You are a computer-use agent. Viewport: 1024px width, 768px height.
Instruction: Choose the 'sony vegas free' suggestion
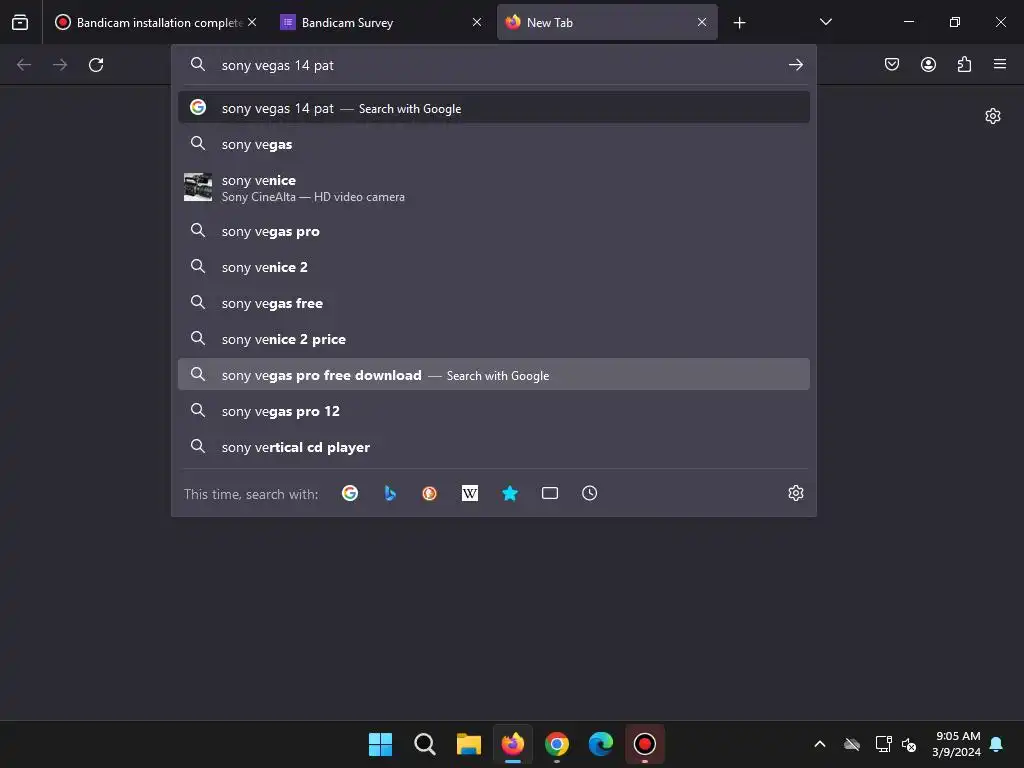click(x=494, y=303)
